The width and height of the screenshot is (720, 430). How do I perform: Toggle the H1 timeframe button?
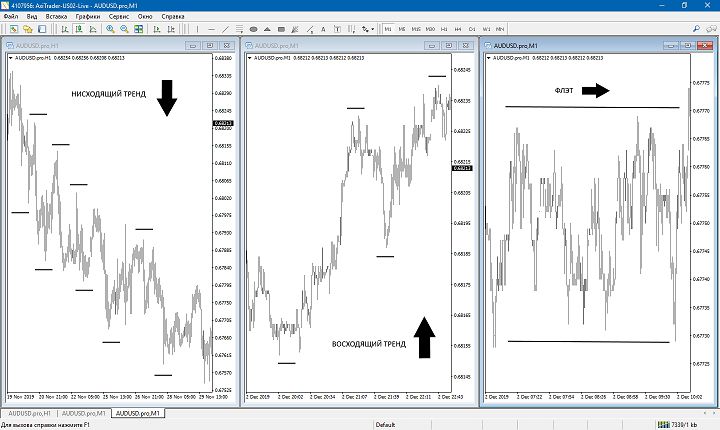[x=443, y=29]
